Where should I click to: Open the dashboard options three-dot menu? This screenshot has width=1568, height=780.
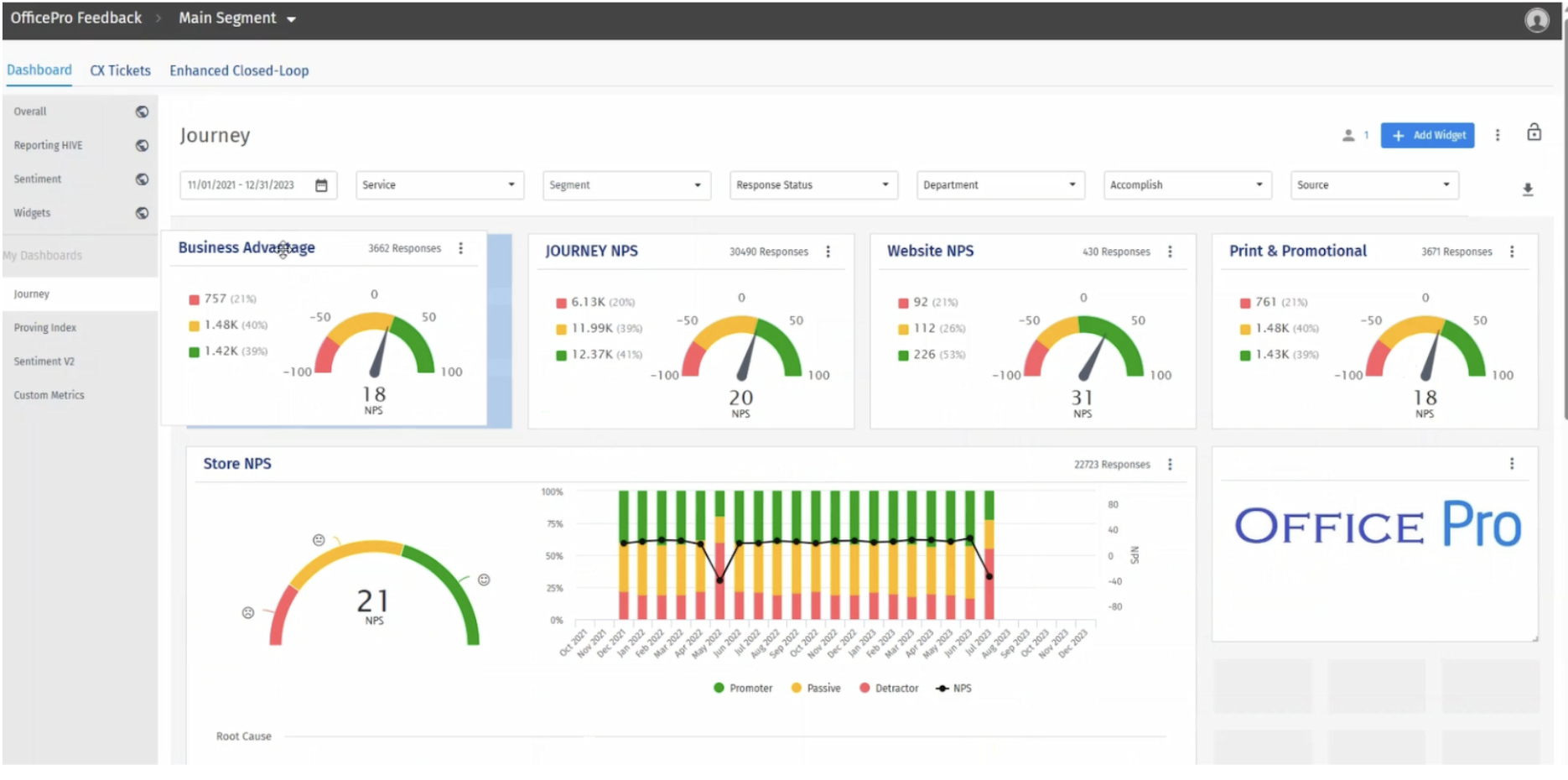click(1498, 135)
